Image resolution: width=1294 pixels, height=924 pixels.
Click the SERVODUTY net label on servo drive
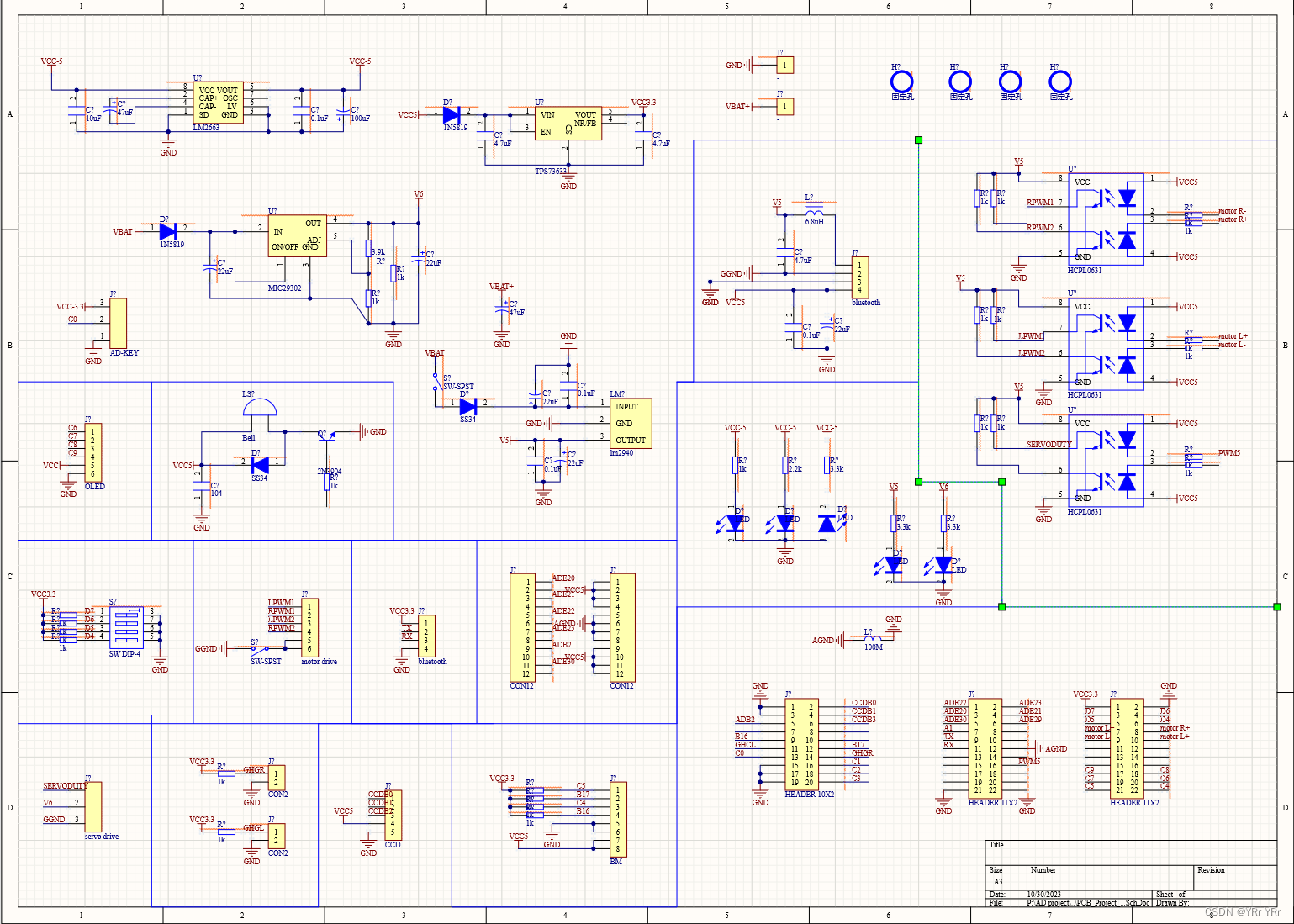pos(65,786)
